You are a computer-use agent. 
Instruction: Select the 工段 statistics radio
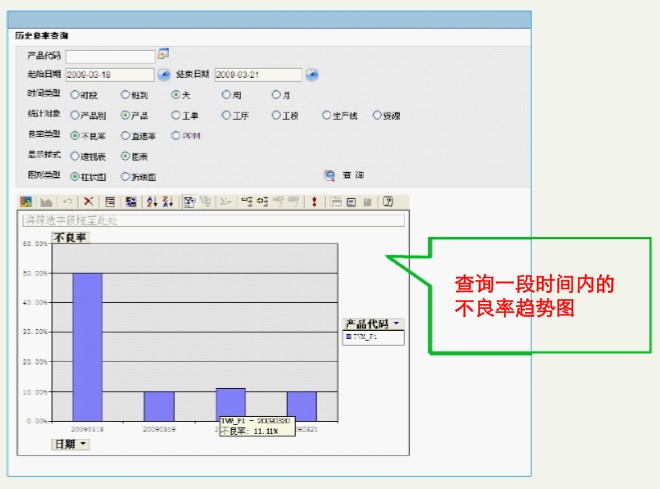(276, 115)
